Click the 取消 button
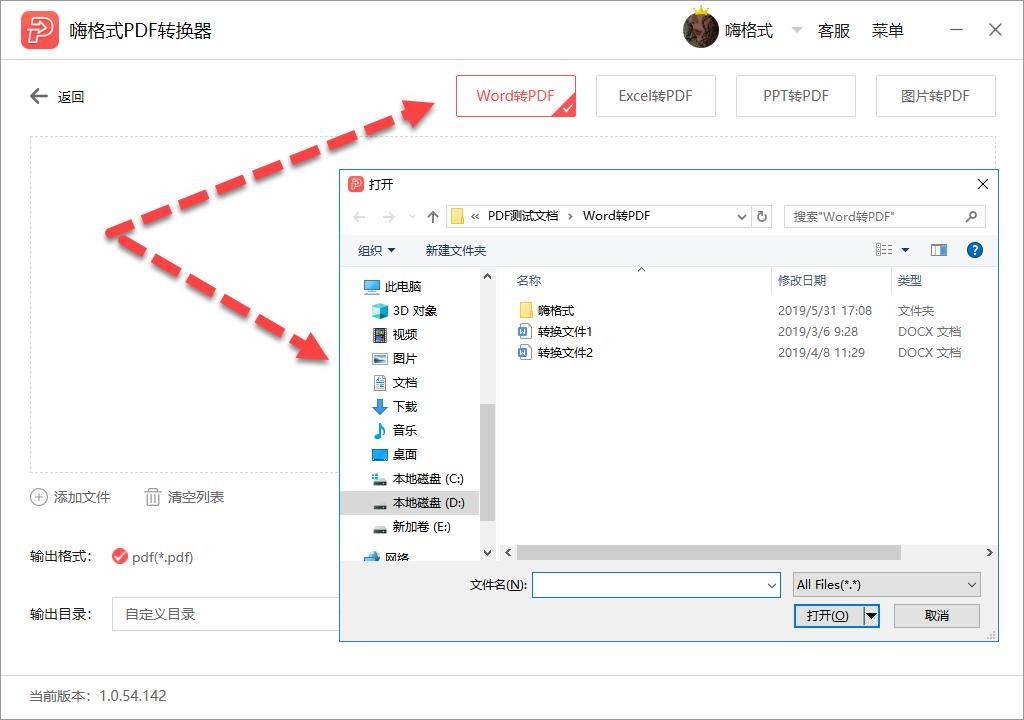The image size is (1024, 720). click(936, 615)
